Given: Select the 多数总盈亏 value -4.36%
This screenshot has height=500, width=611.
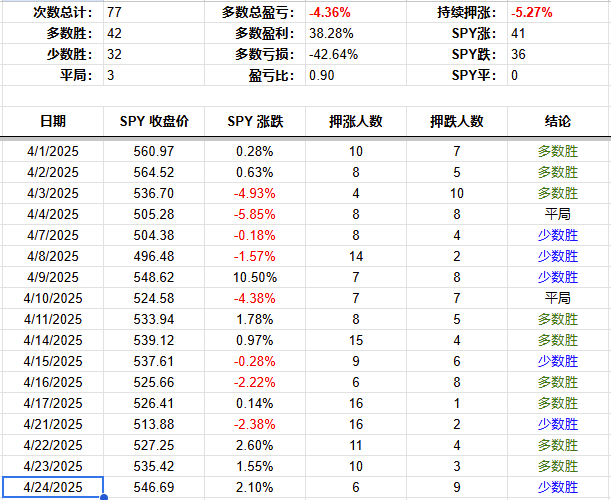Looking at the screenshot, I should pyautogui.click(x=330, y=13).
